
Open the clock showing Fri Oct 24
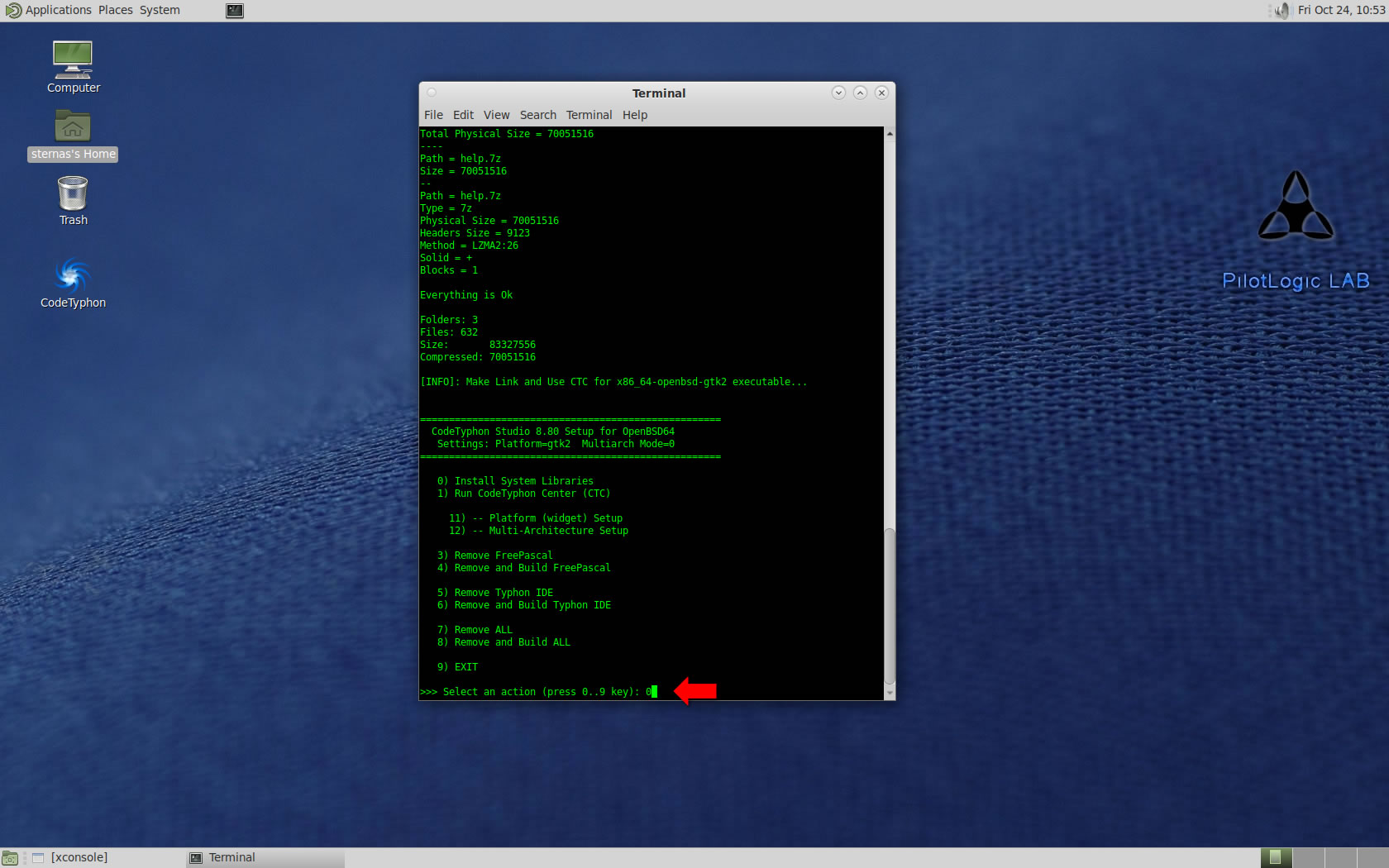pos(1340,11)
